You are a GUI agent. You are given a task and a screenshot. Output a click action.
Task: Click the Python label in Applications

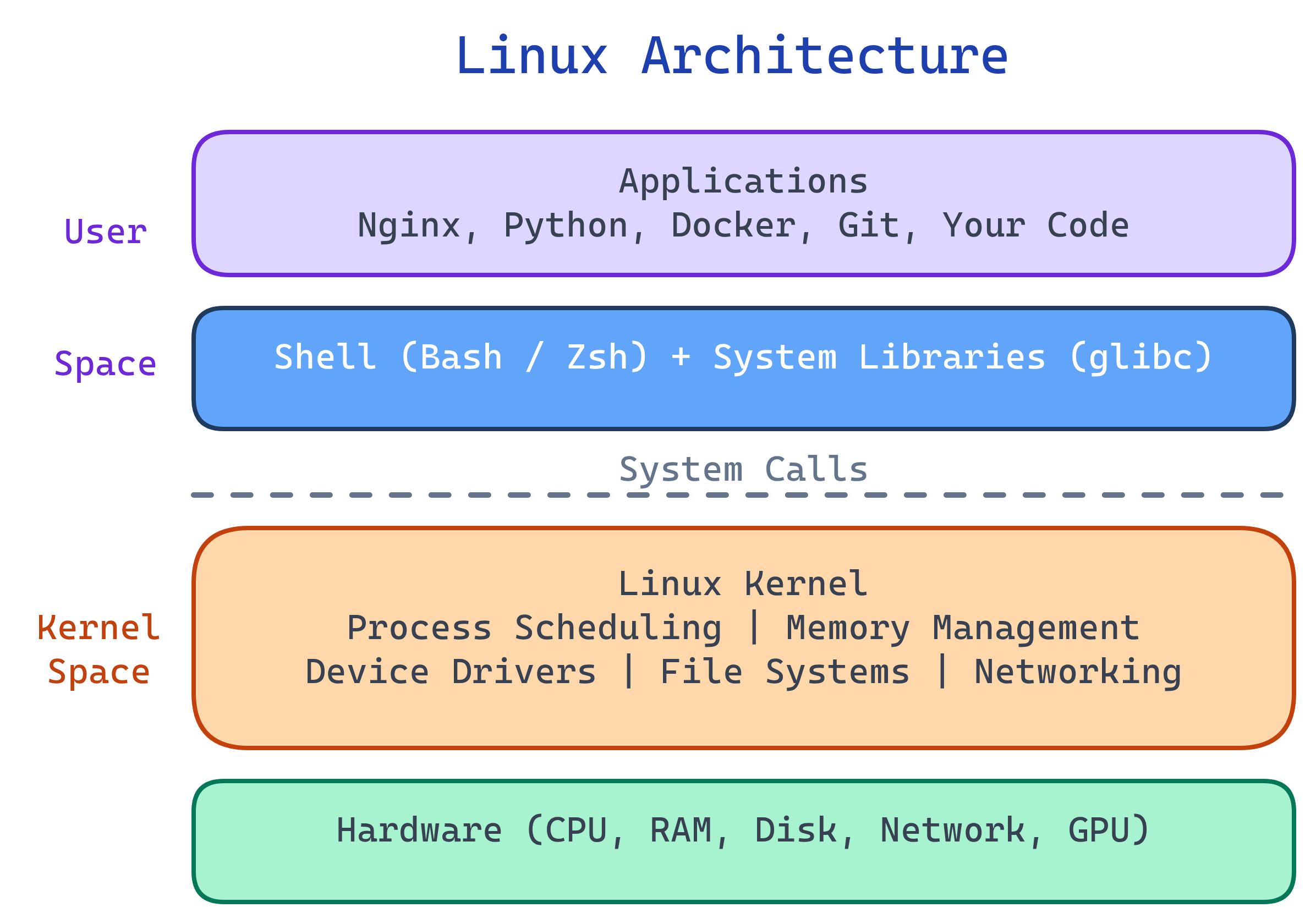click(x=567, y=225)
